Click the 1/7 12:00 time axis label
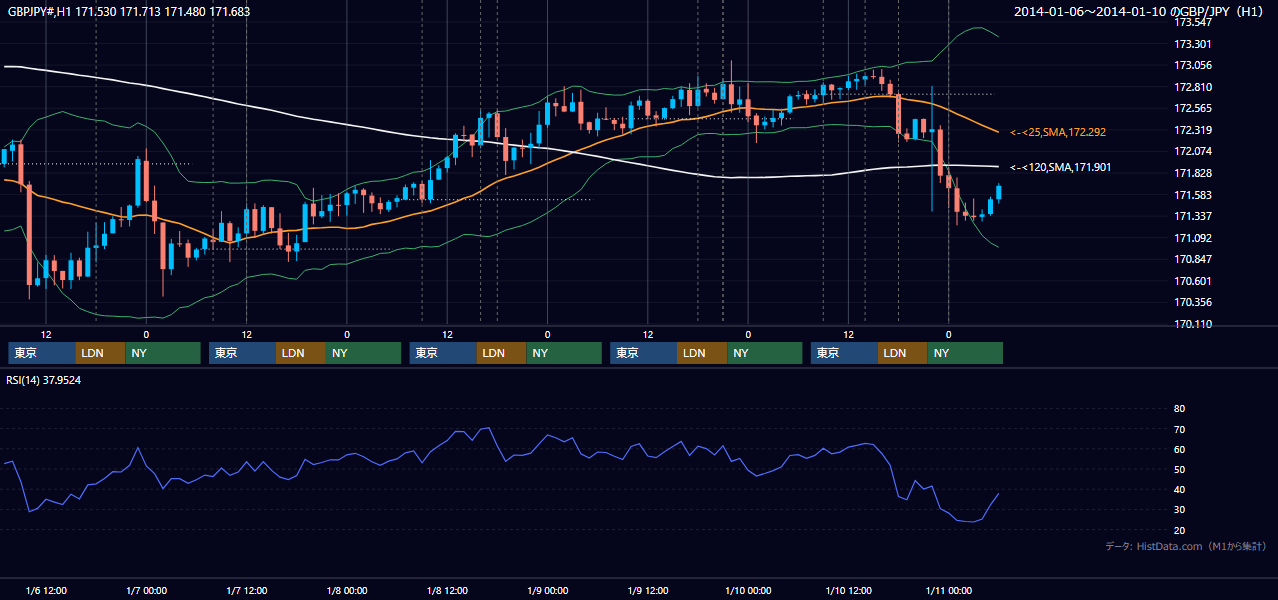 tap(246, 590)
